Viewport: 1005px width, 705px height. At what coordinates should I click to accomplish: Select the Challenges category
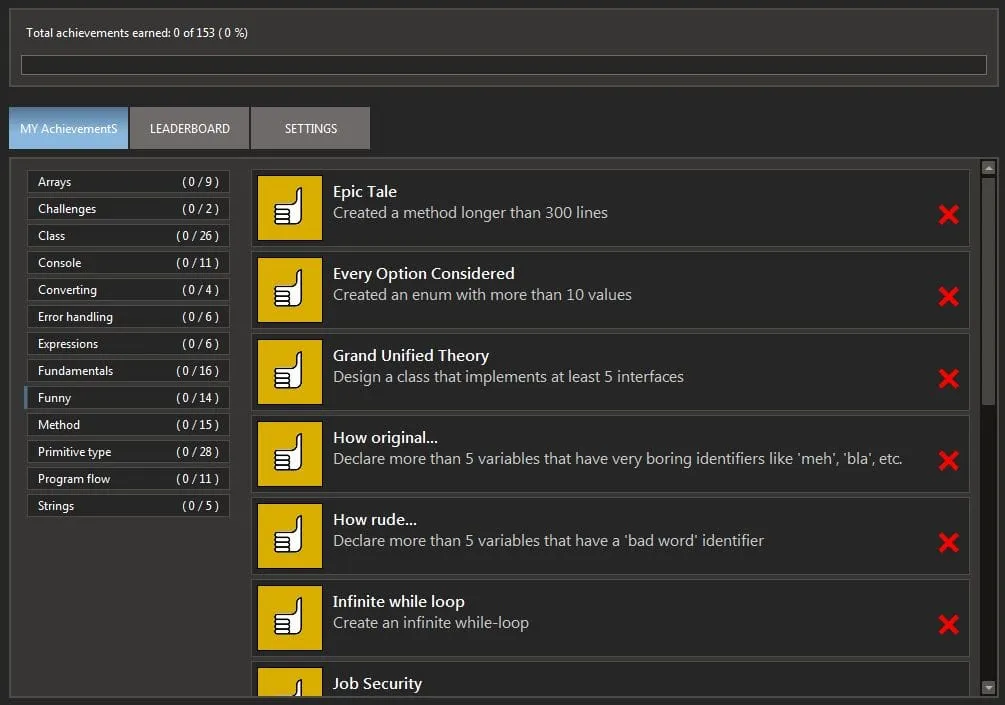[128, 209]
